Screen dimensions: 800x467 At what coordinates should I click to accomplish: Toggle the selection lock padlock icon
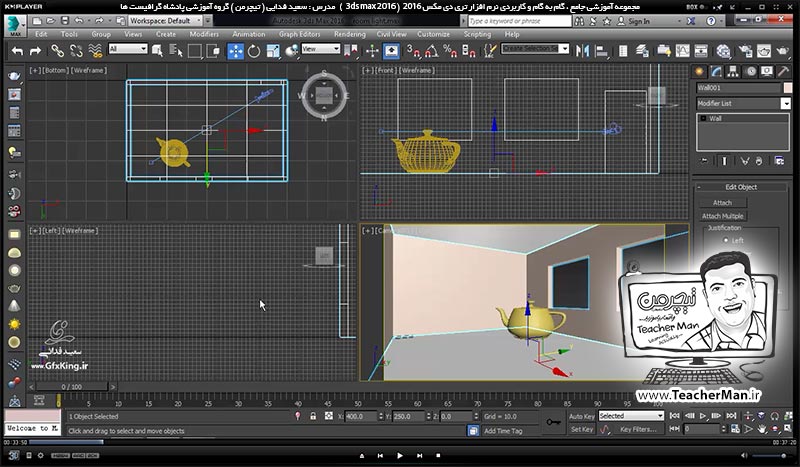(x=313, y=416)
